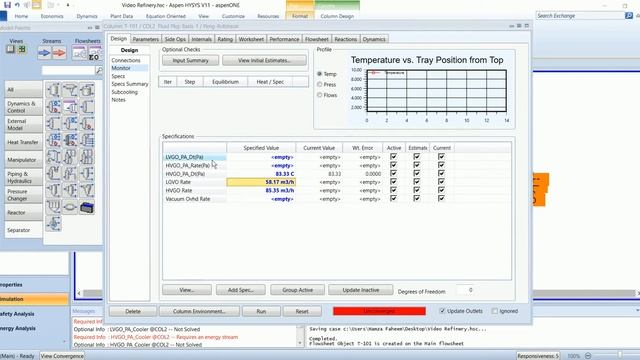Image resolution: width=640 pixels, height=360 pixels.
Task: Toggle the Ignored checkbox
Action: tap(495, 311)
